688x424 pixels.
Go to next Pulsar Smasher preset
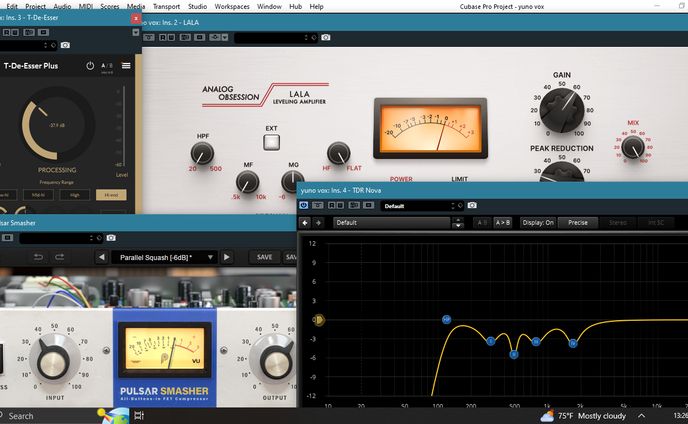pos(227,257)
